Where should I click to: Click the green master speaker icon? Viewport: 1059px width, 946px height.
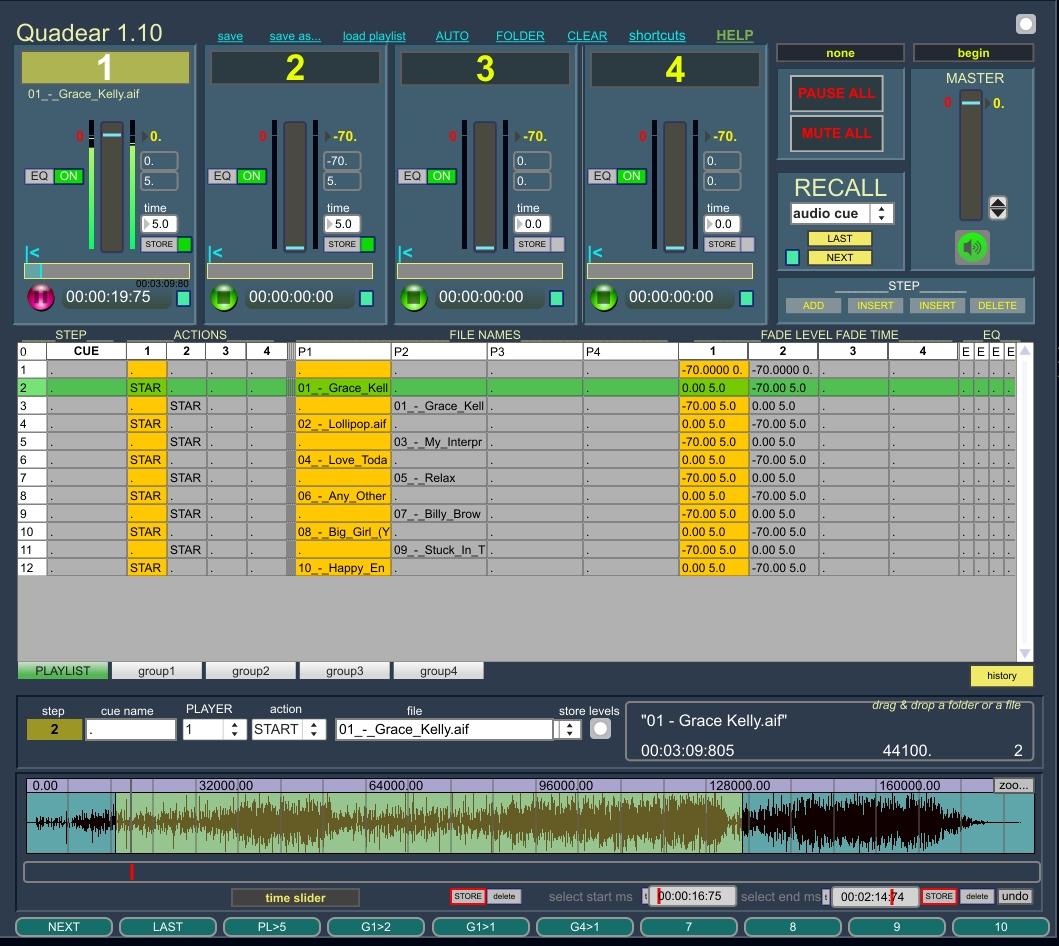point(971,246)
